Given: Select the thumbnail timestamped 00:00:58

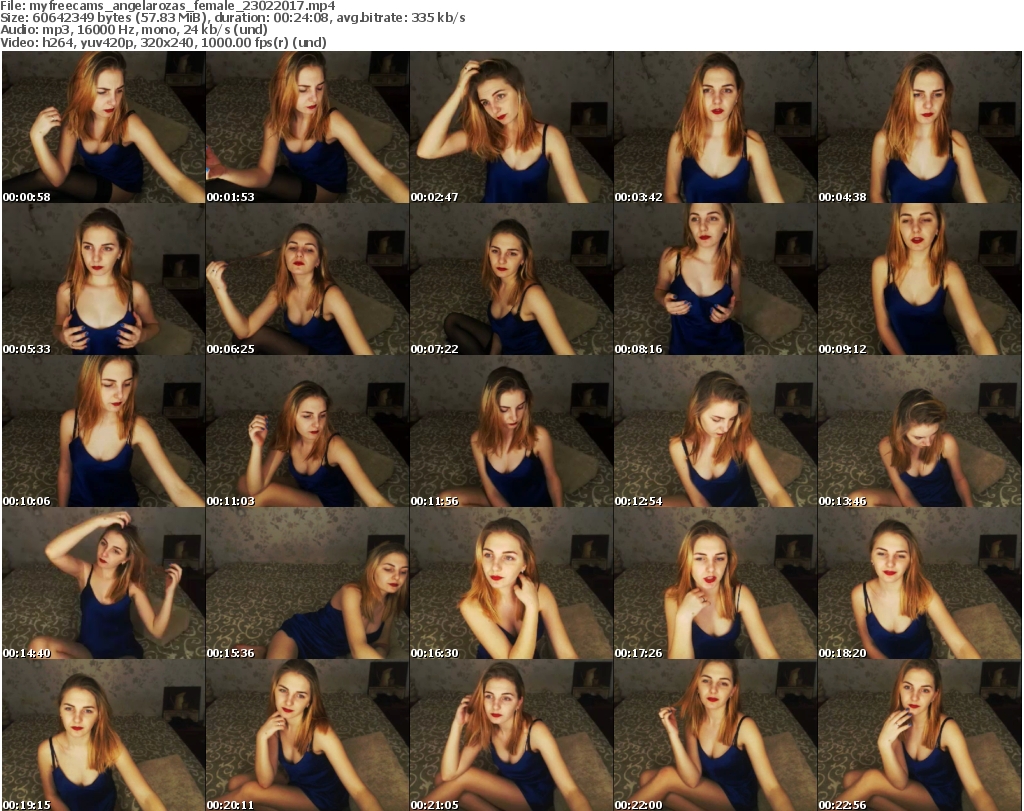Looking at the screenshot, I should (x=104, y=127).
